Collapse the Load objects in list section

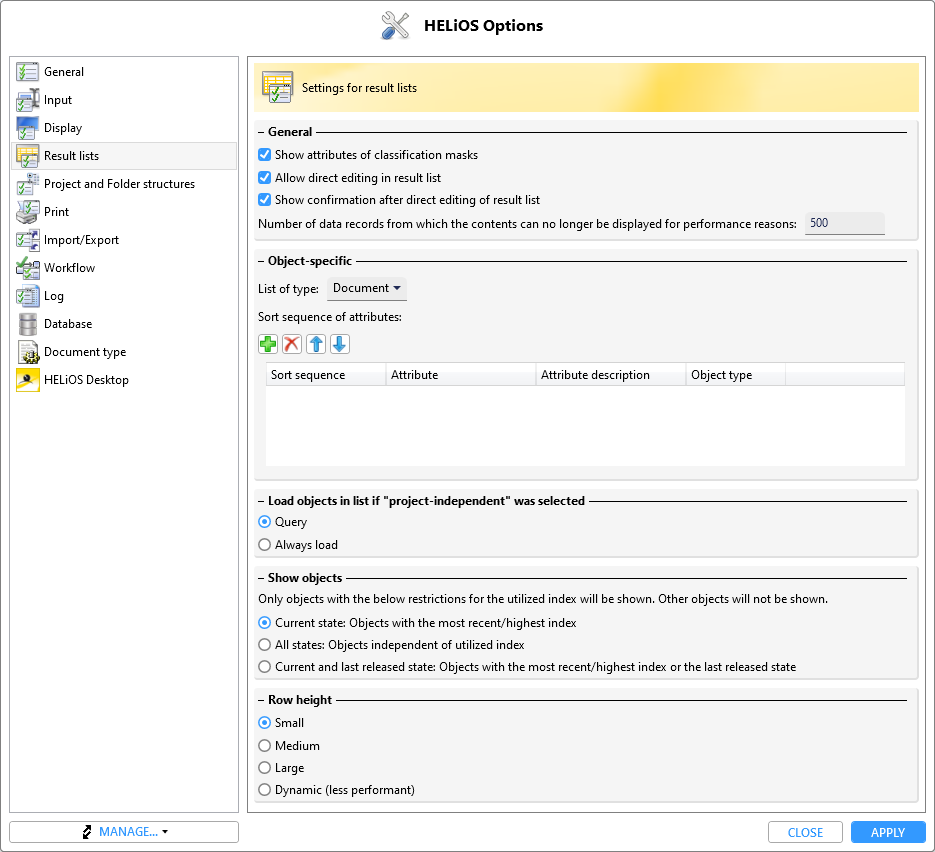pos(261,501)
